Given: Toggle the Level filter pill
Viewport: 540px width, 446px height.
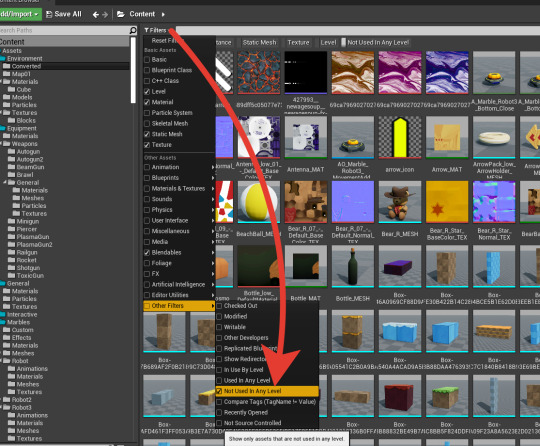Looking at the screenshot, I should pos(328,43).
